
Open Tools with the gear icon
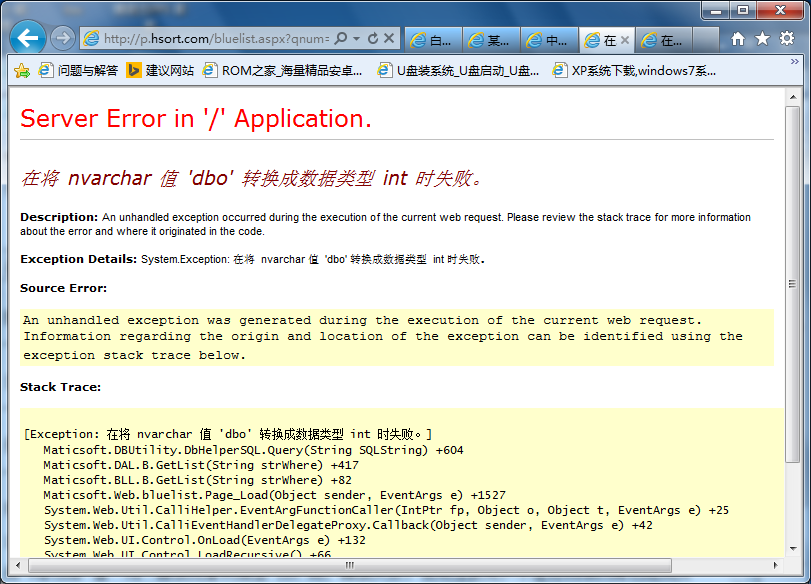point(787,39)
